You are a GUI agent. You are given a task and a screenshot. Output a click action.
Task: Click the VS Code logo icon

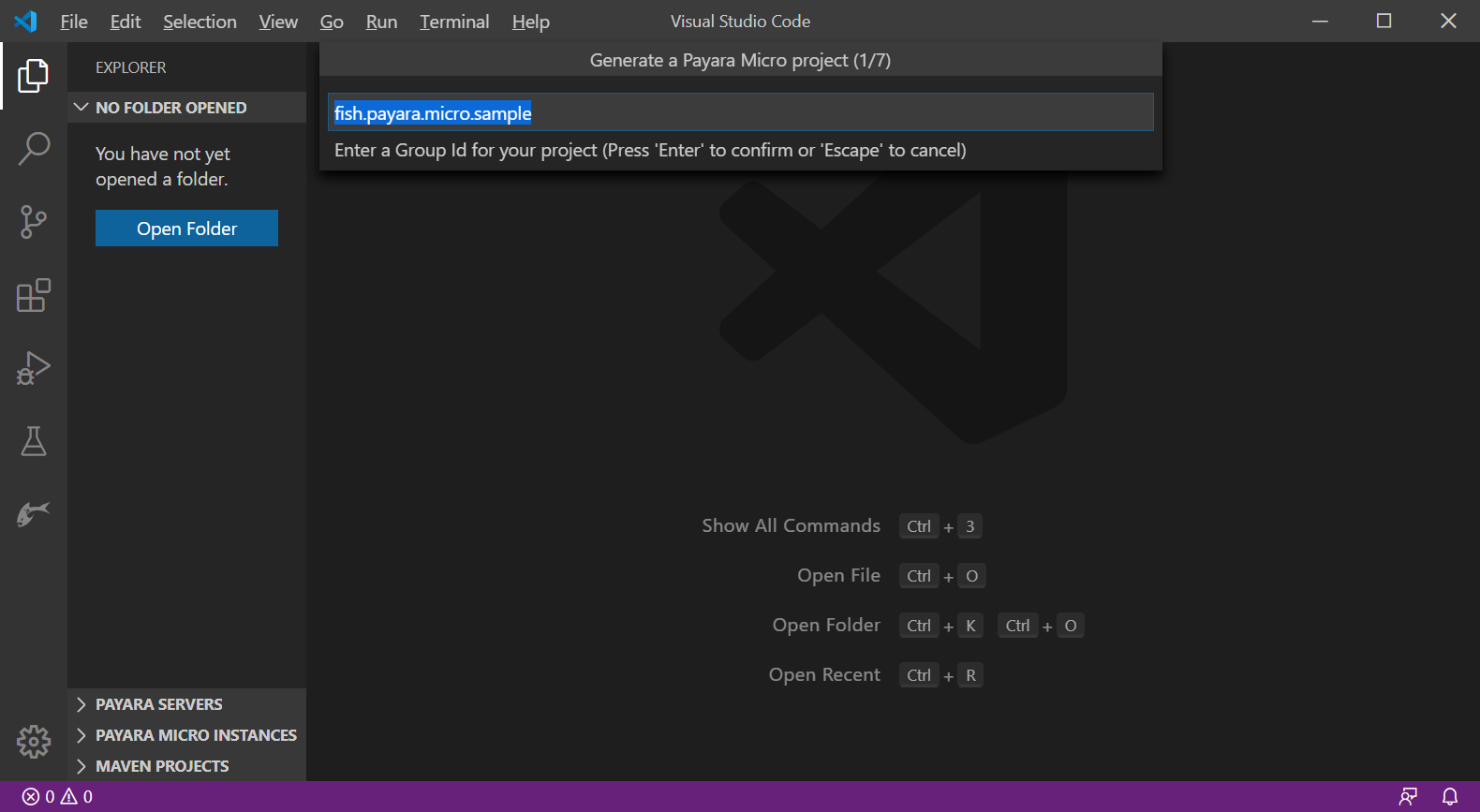point(25,21)
